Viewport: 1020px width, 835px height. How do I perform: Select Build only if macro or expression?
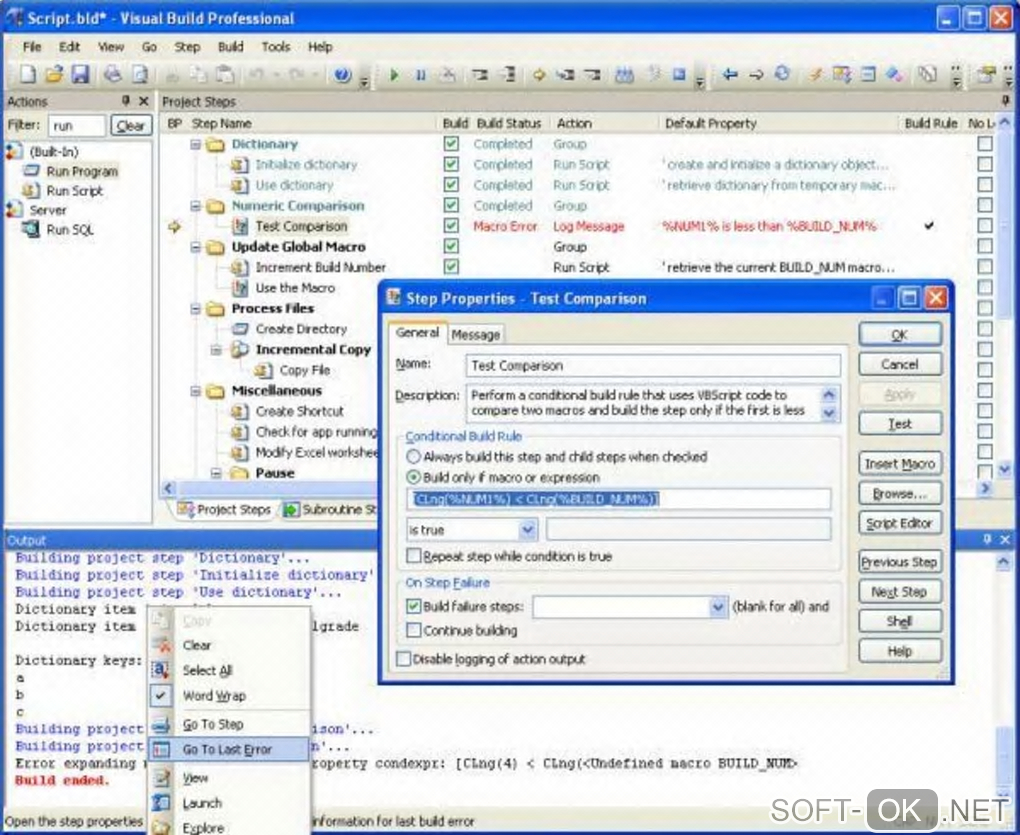point(412,477)
